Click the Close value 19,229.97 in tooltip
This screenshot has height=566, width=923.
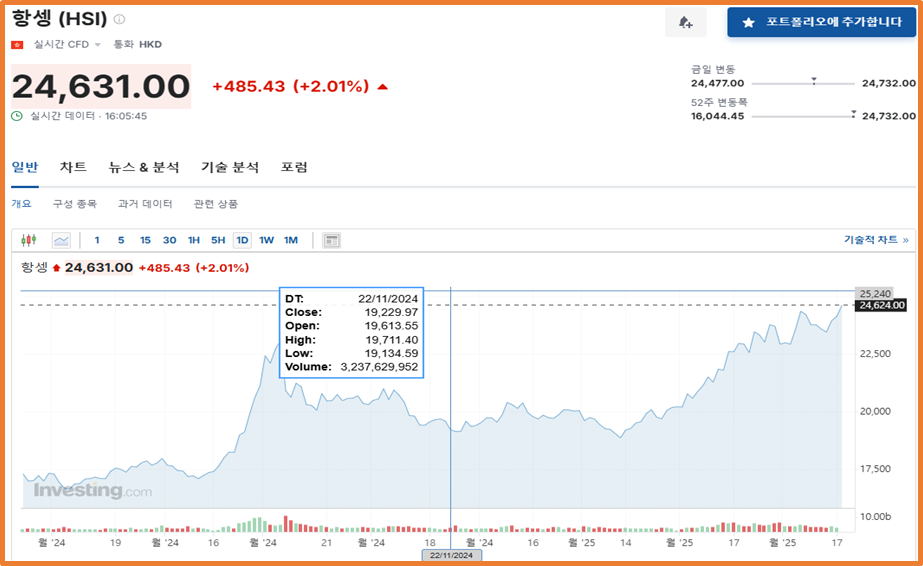pyautogui.click(x=391, y=312)
